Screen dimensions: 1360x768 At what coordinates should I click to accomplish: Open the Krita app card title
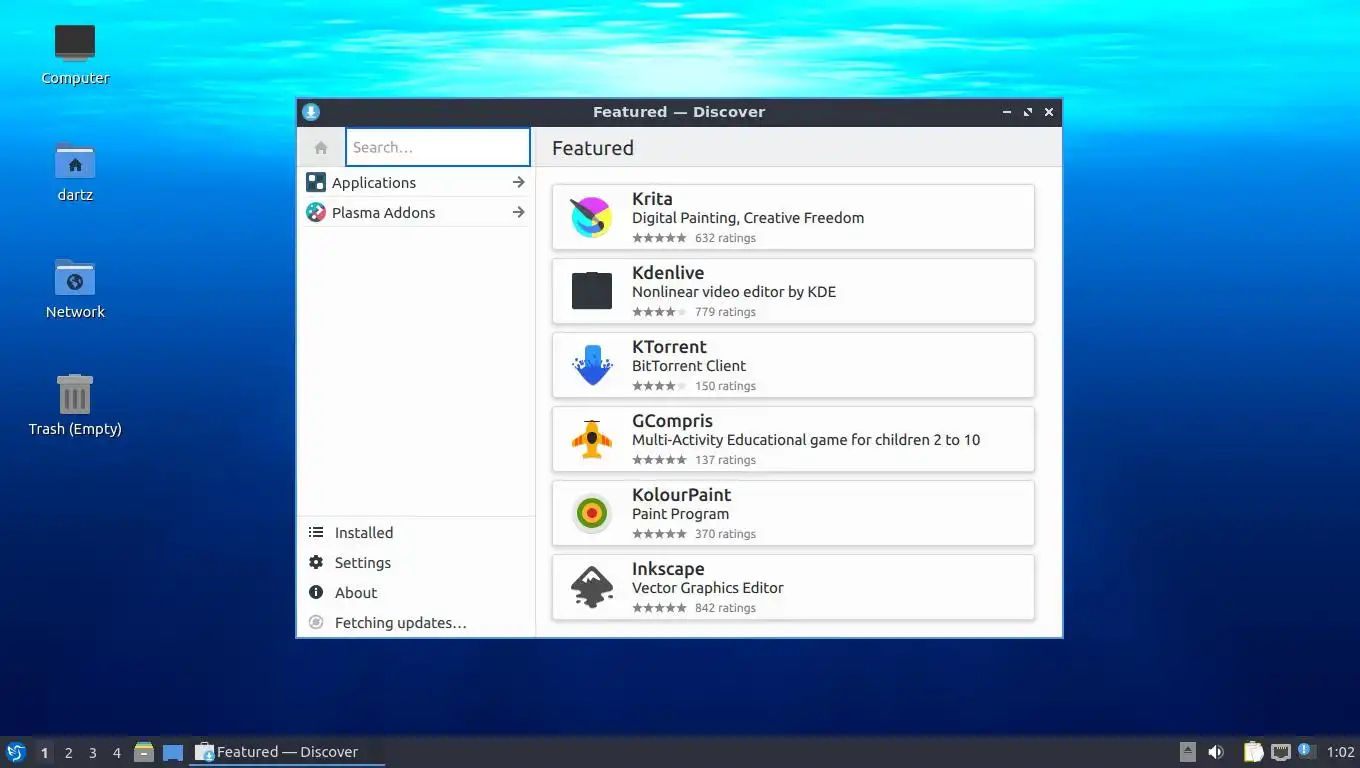pyautogui.click(x=652, y=198)
